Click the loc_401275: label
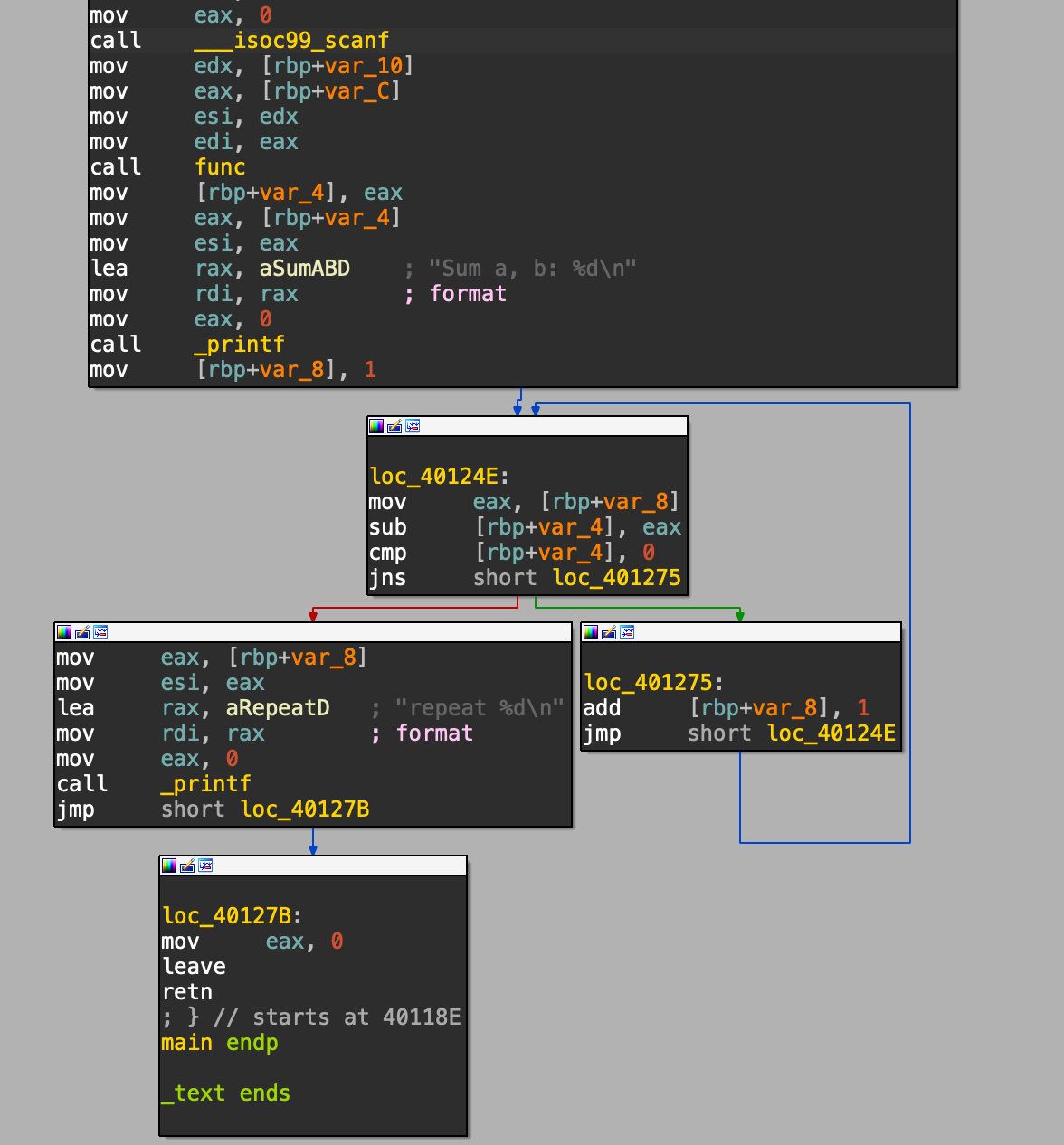Screen dimensions: 1064x1145 tap(654, 683)
